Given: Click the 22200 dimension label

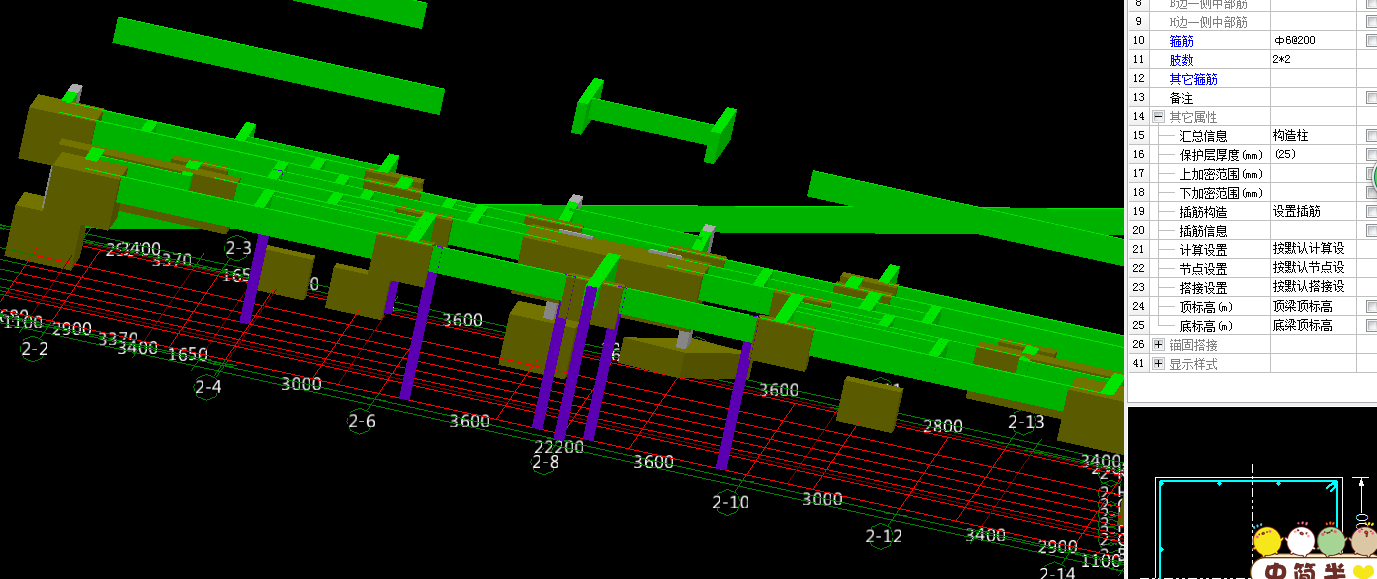Looking at the screenshot, I should (x=559, y=446).
